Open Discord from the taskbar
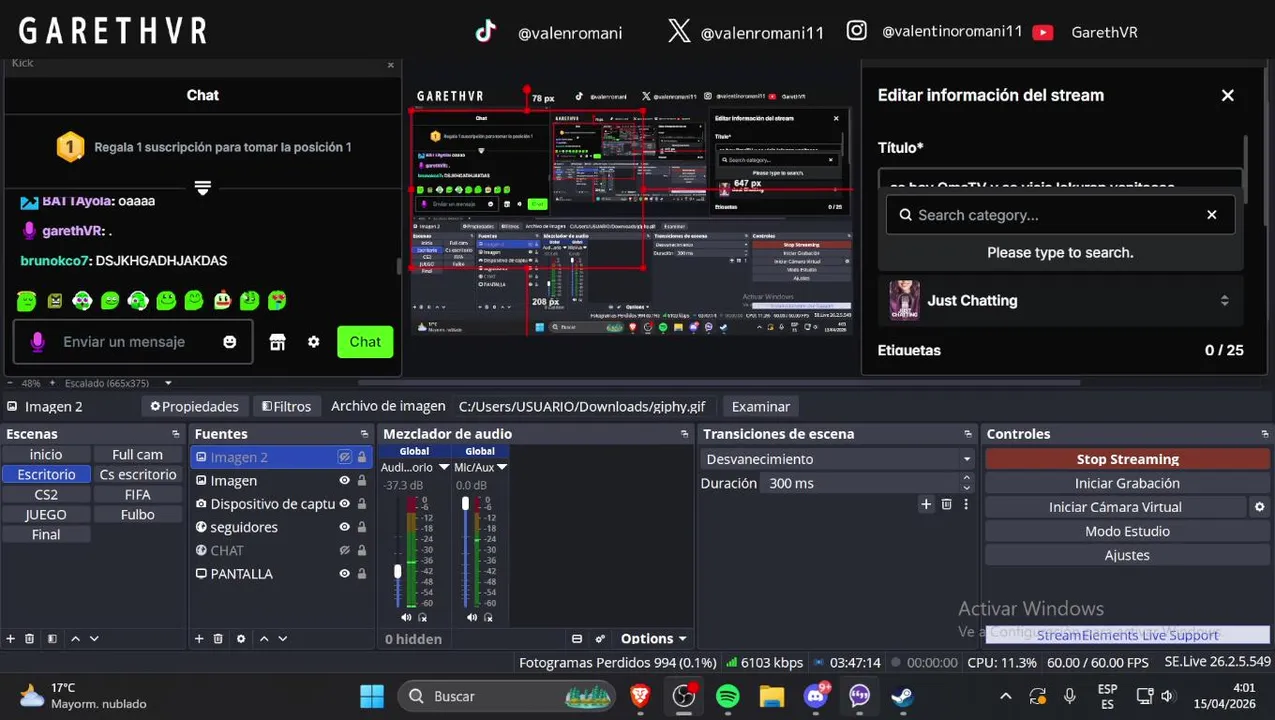This screenshot has width=1275, height=720. [x=816, y=696]
